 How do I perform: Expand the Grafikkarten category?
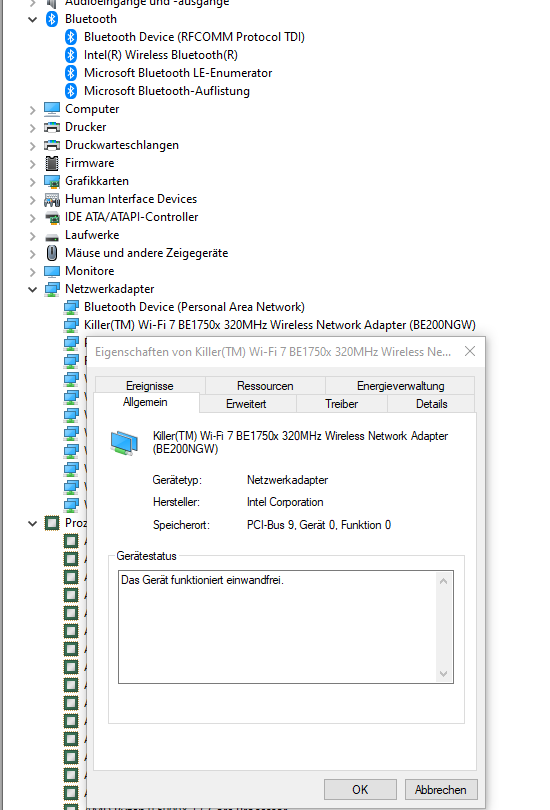[33, 182]
